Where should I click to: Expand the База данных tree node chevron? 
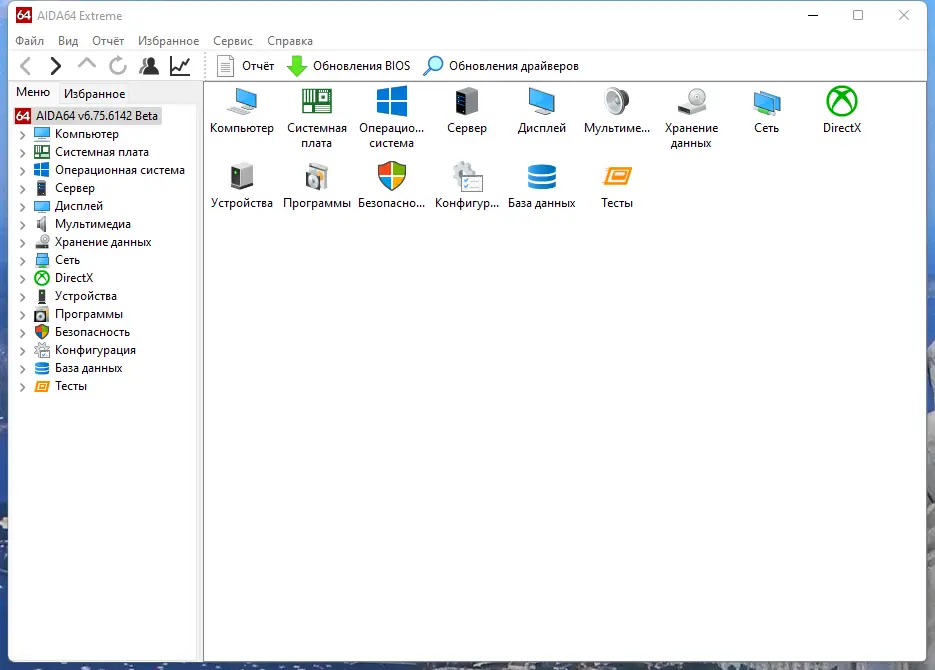click(x=23, y=368)
